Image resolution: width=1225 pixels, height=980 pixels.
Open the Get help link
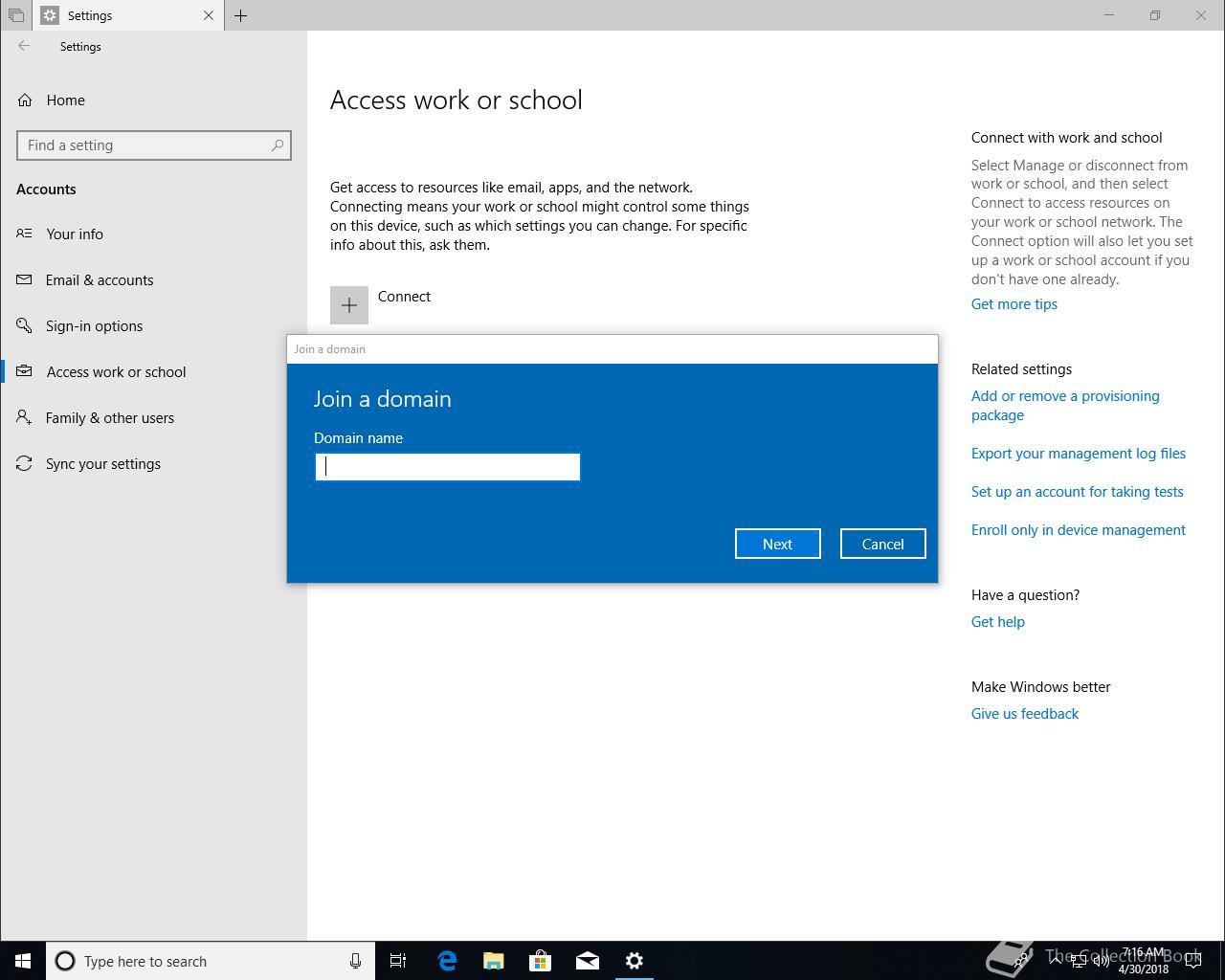point(998,622)
